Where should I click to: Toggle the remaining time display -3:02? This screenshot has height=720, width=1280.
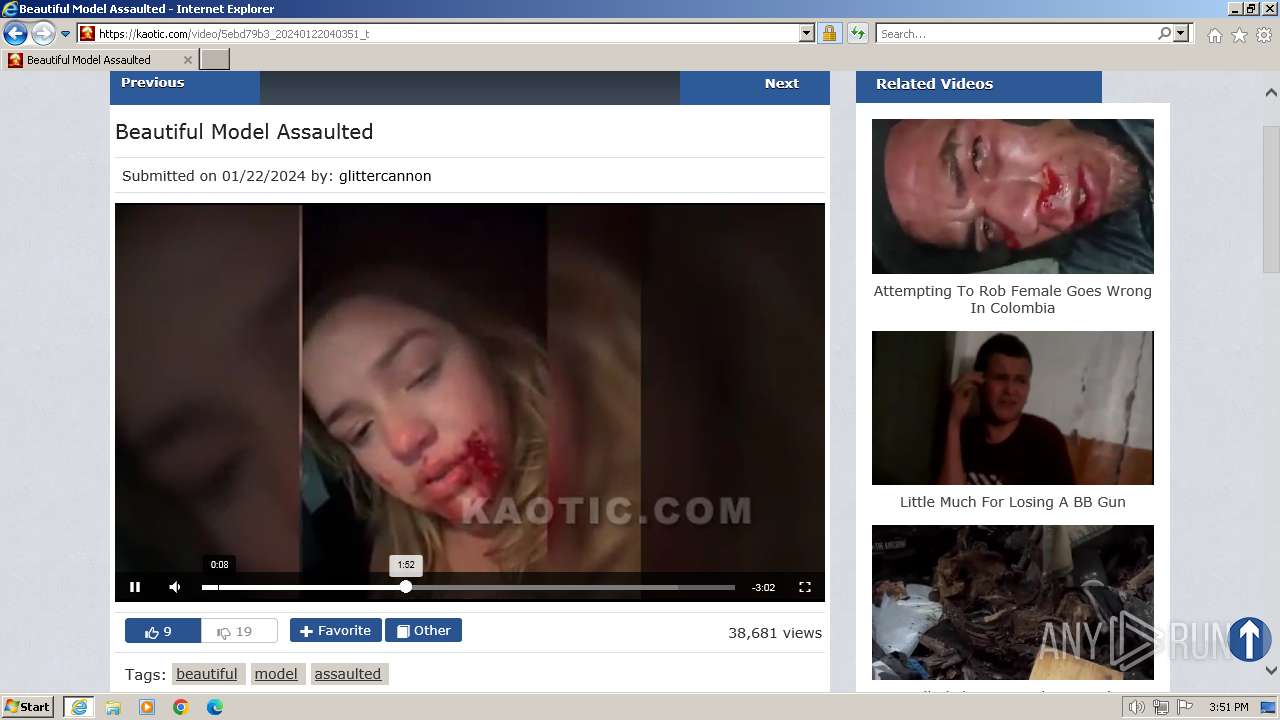pyautogui.click(x=763, y=588)
